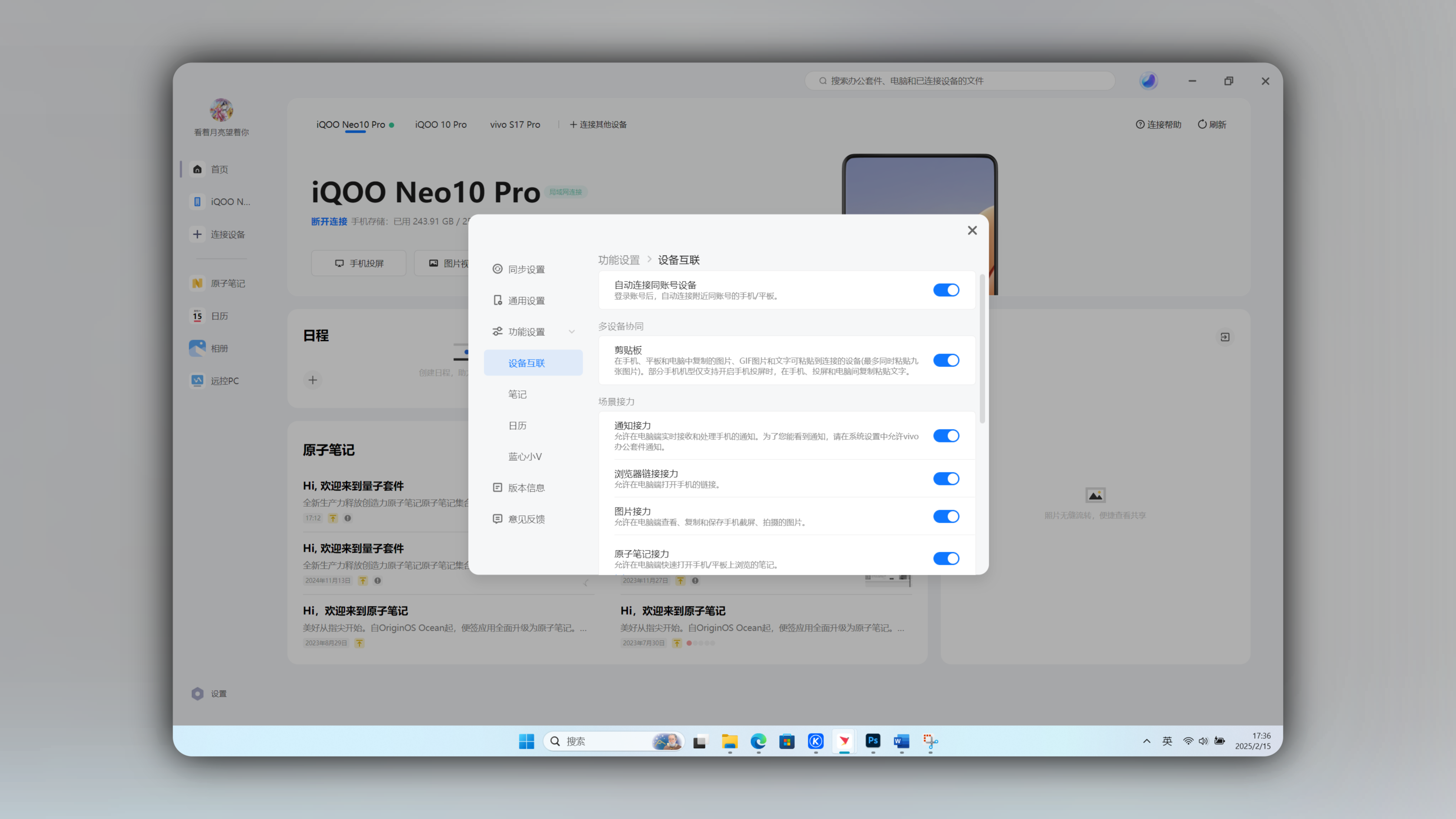
Task: Open 版本信息 version info
Action: 518,487
